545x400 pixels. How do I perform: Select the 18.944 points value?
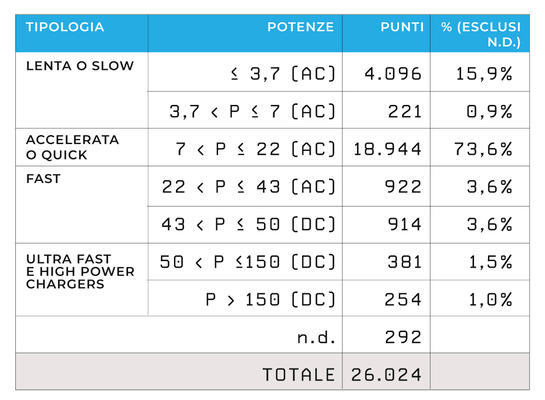pos(388,149)
